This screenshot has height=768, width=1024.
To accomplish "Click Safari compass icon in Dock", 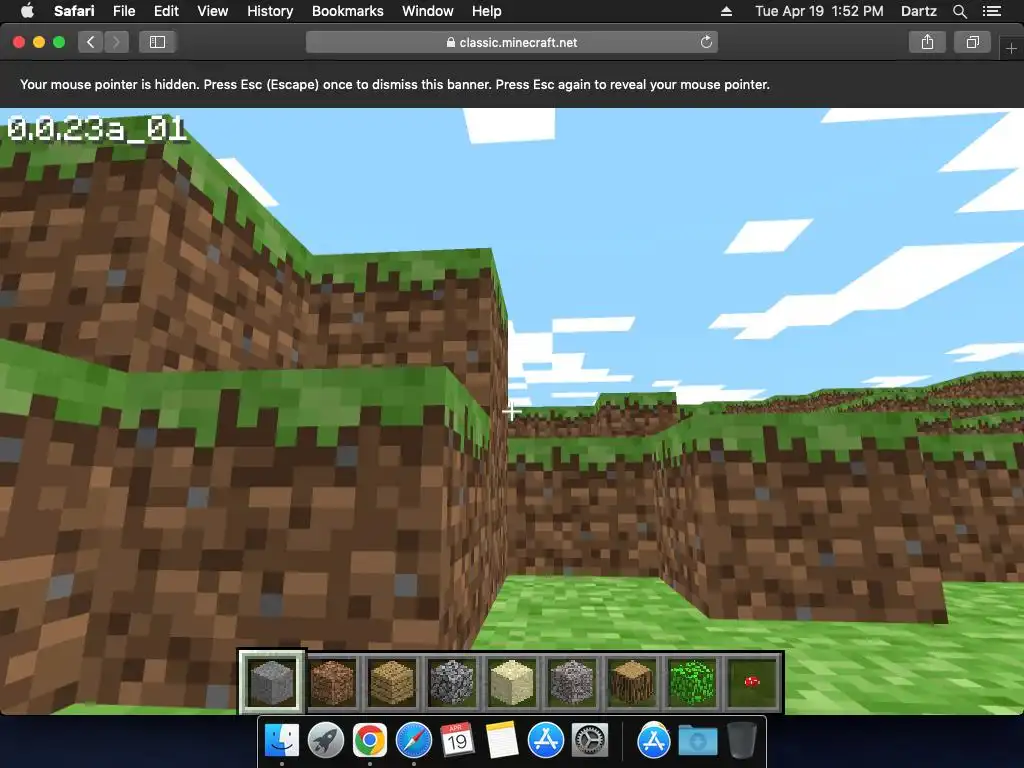I will coord(413,741).
